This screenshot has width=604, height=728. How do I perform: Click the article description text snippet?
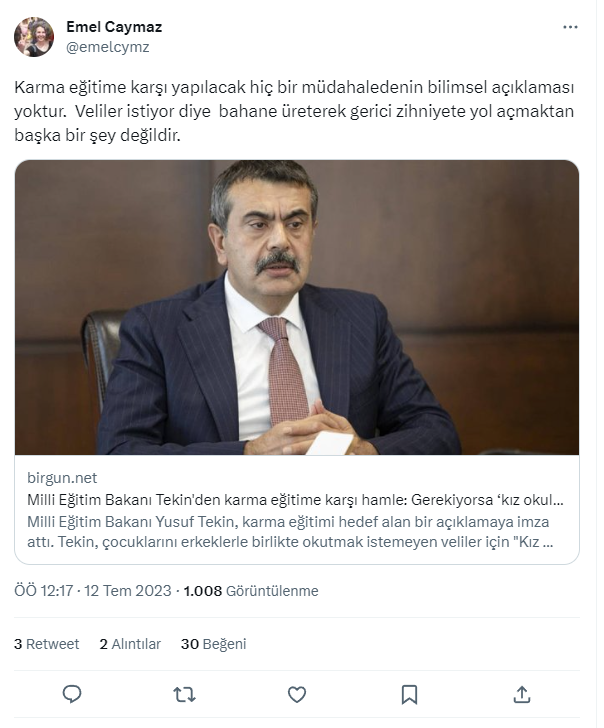(290, 532)
